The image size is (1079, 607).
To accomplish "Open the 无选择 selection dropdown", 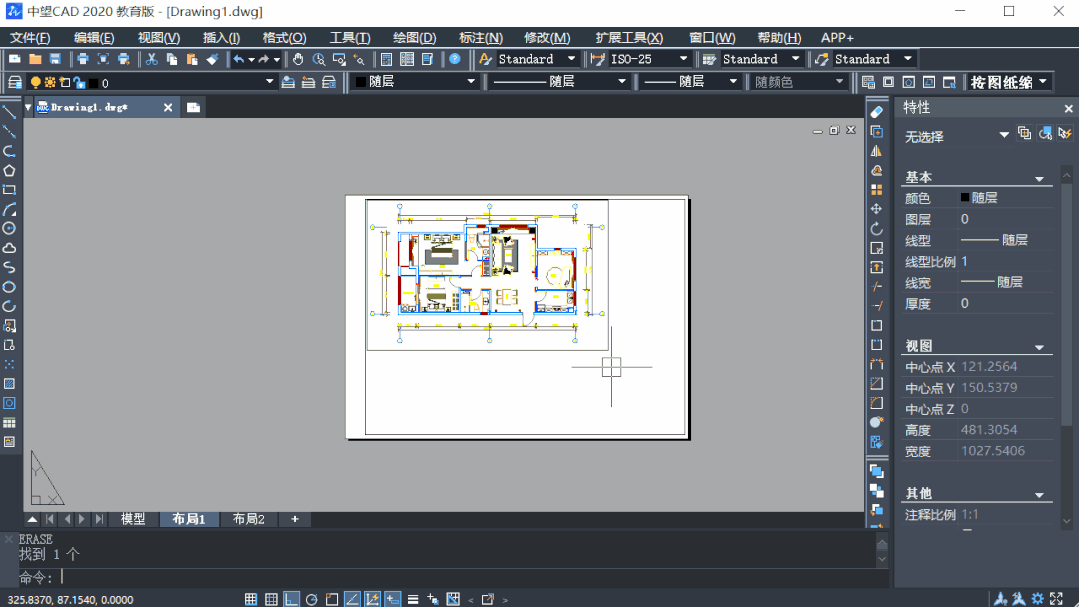I will [x=1004, y=135].
